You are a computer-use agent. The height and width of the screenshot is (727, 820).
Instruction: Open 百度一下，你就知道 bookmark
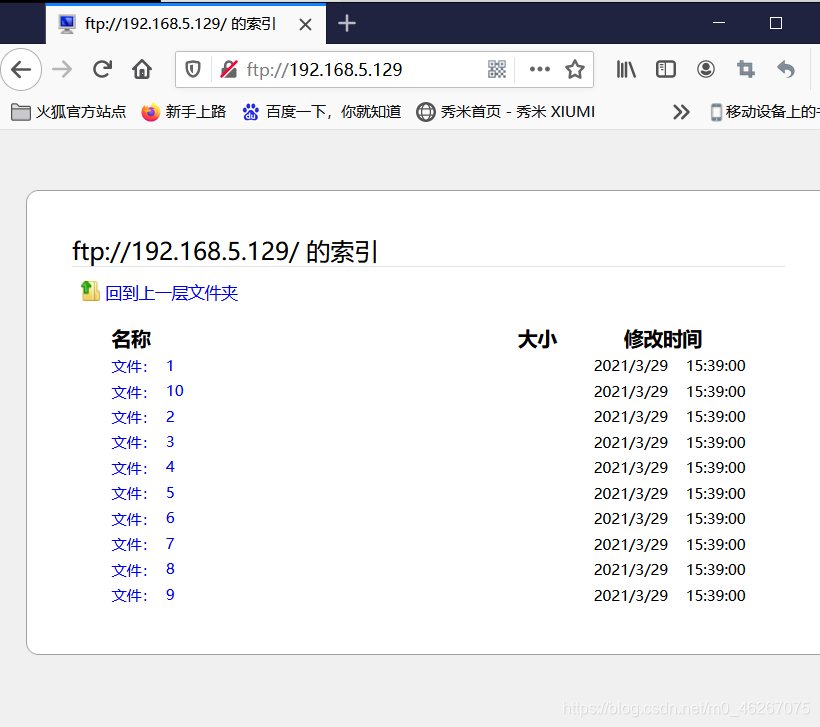322,112
